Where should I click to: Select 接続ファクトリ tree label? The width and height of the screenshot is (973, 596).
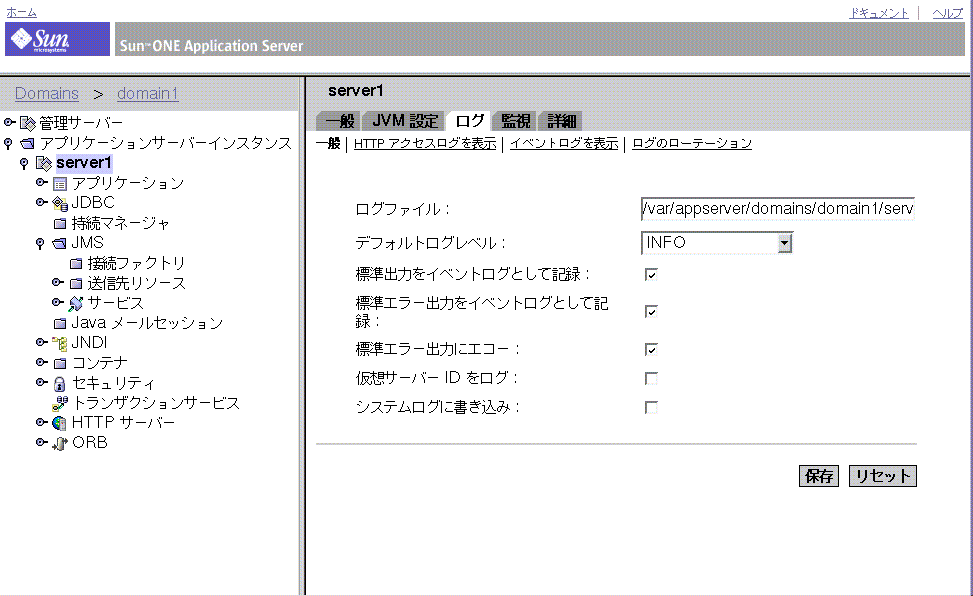click(x=137, y=264)
